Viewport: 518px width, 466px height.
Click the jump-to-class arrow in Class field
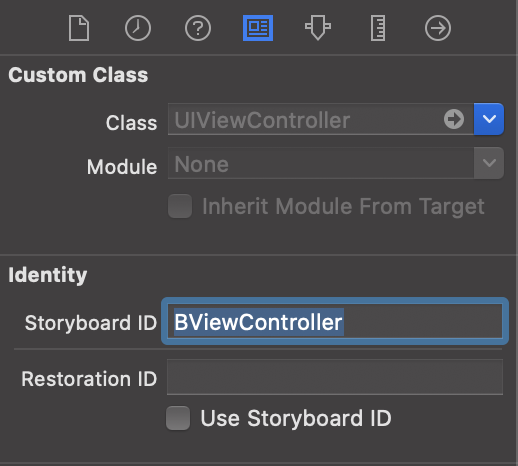click(x=454, y=119)
